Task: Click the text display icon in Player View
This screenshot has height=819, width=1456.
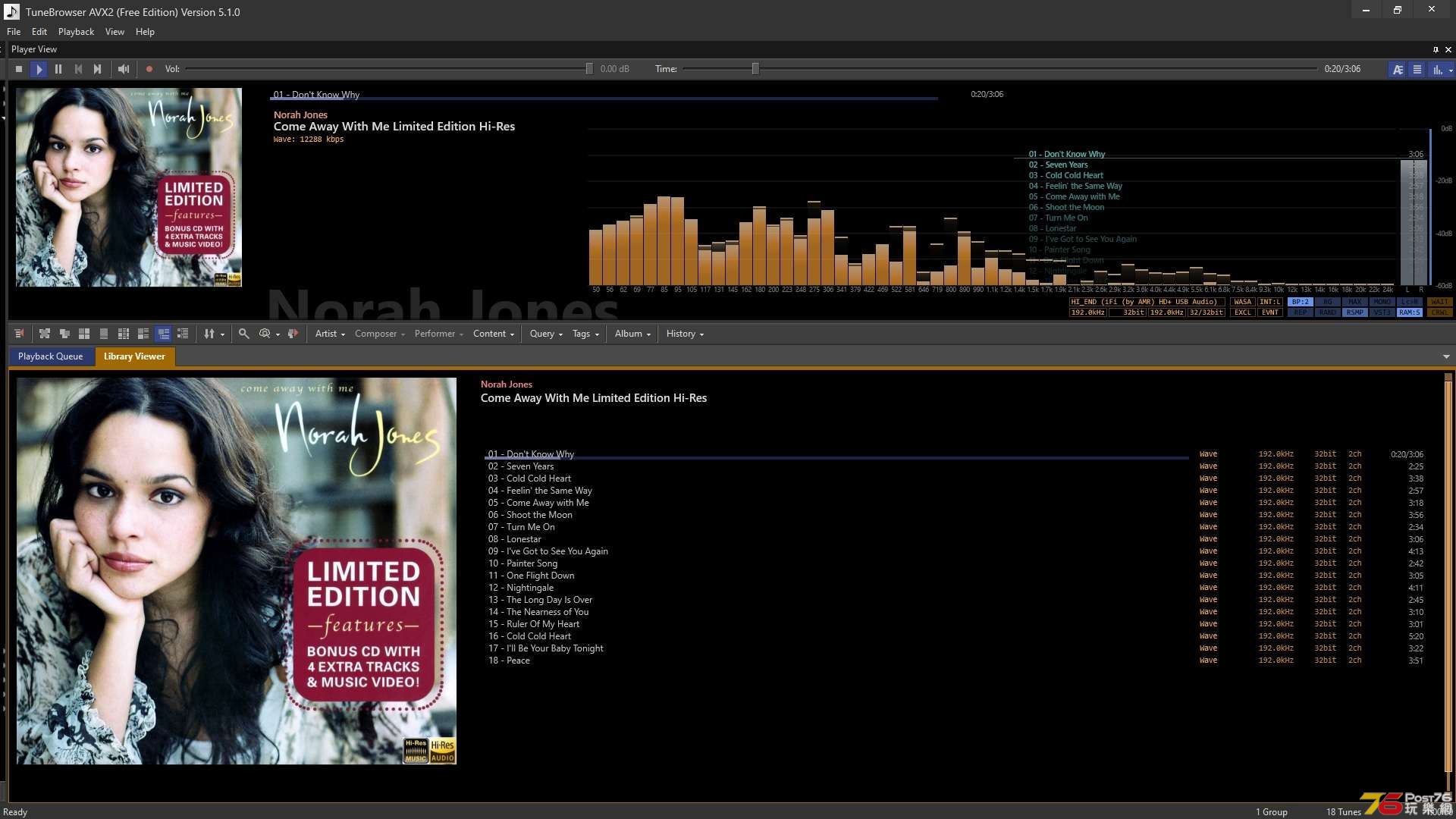Action: [1398, 69]
